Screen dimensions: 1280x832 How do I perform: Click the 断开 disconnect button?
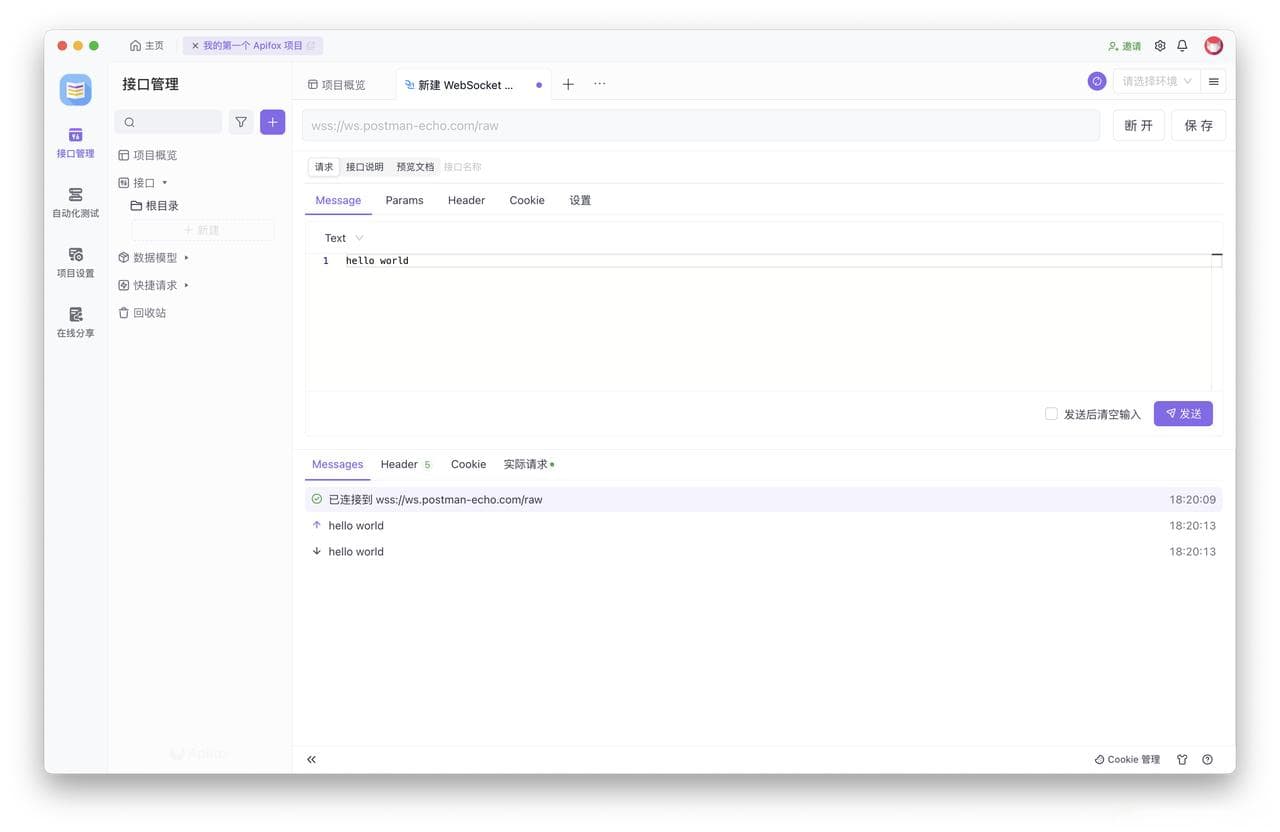[1139, 125]
